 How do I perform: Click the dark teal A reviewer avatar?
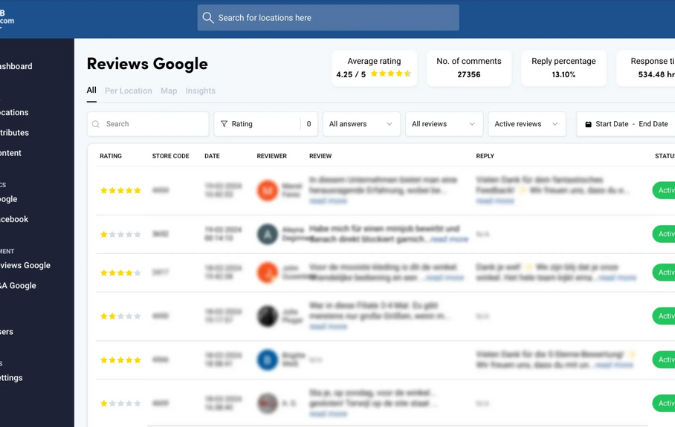(x=267, y=234)
